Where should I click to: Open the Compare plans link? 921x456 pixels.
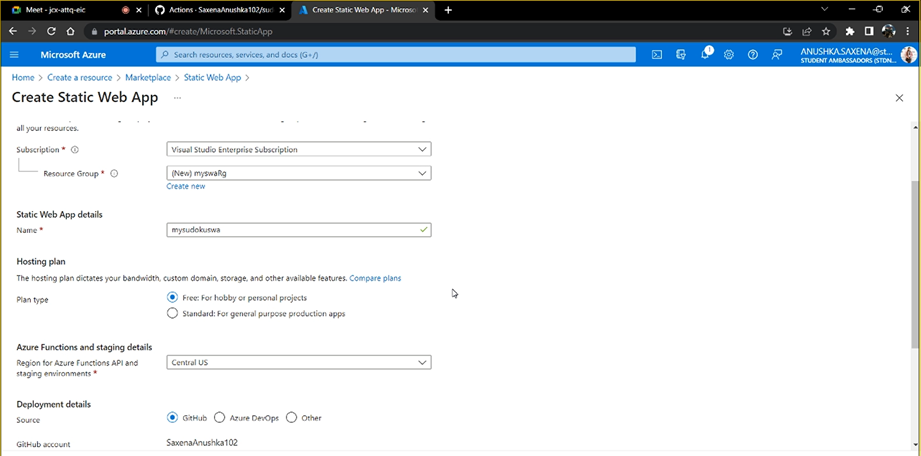[375, 278]
